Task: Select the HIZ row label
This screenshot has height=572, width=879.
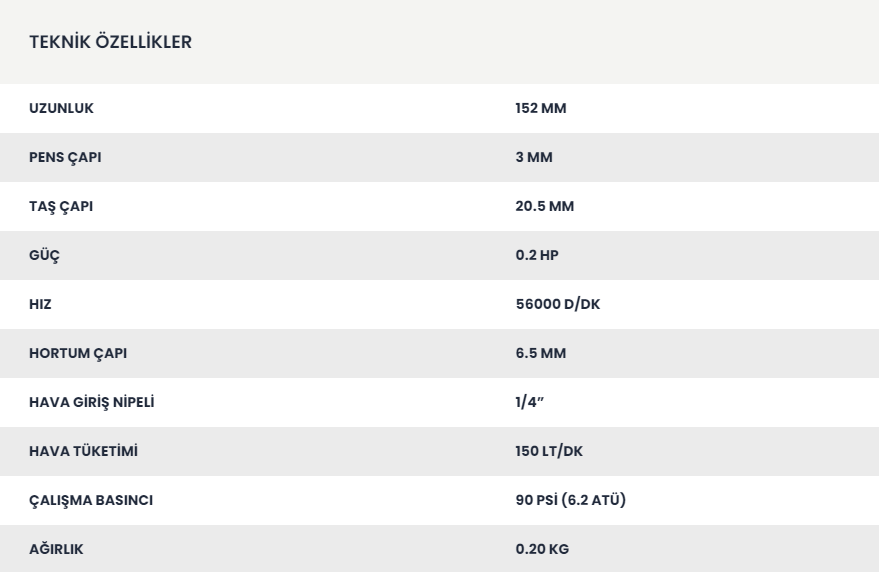Action: [40, 304]
